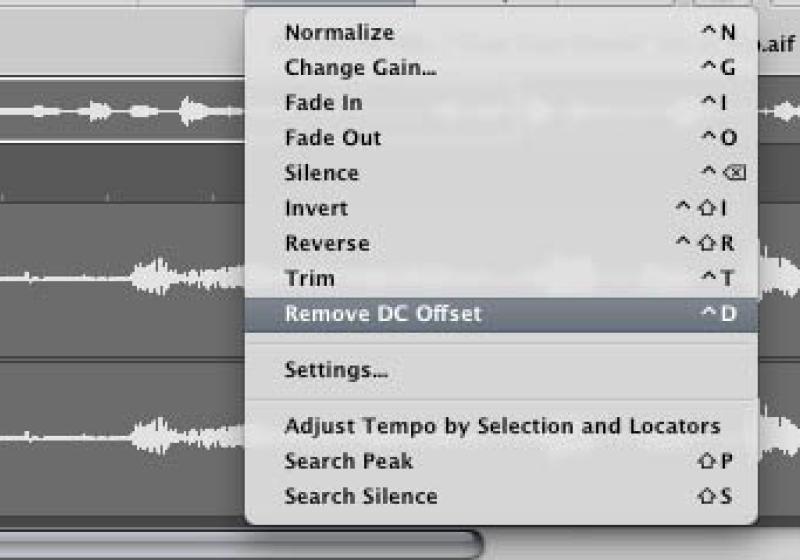Image resolution: width=800 pixels, height=560 pixels.
Task: Choose the Change Gain... option
Action: click(360, 68)
